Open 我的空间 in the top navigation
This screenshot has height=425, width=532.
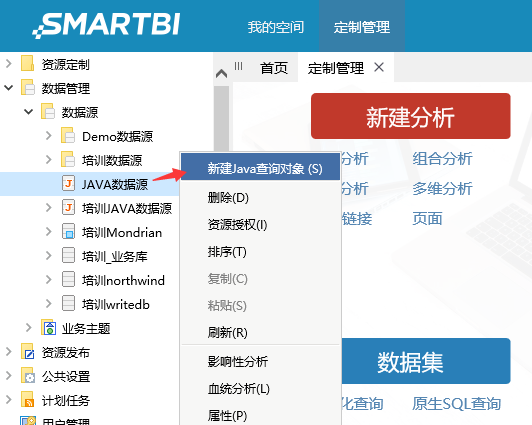tap(276, 27)
